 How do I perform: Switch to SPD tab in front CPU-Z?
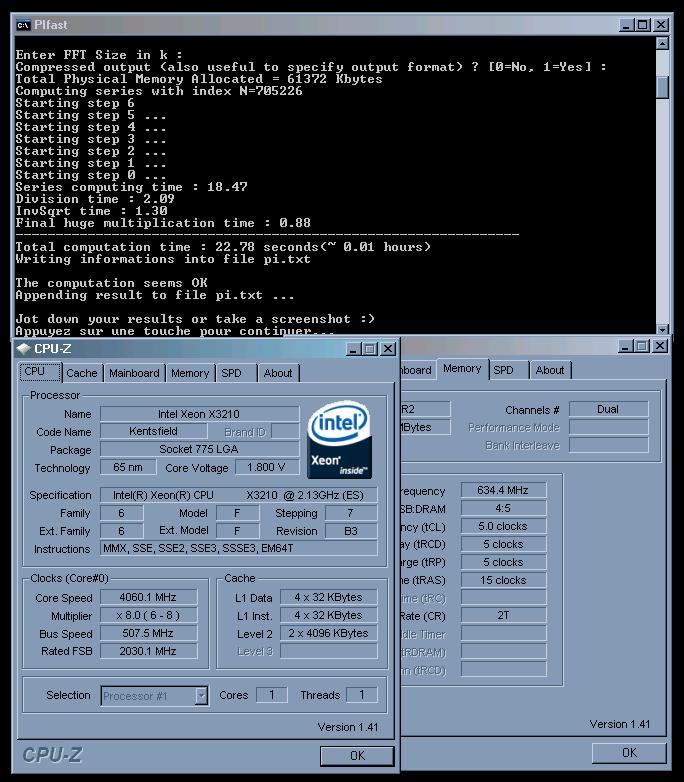[x=236, y=373]
